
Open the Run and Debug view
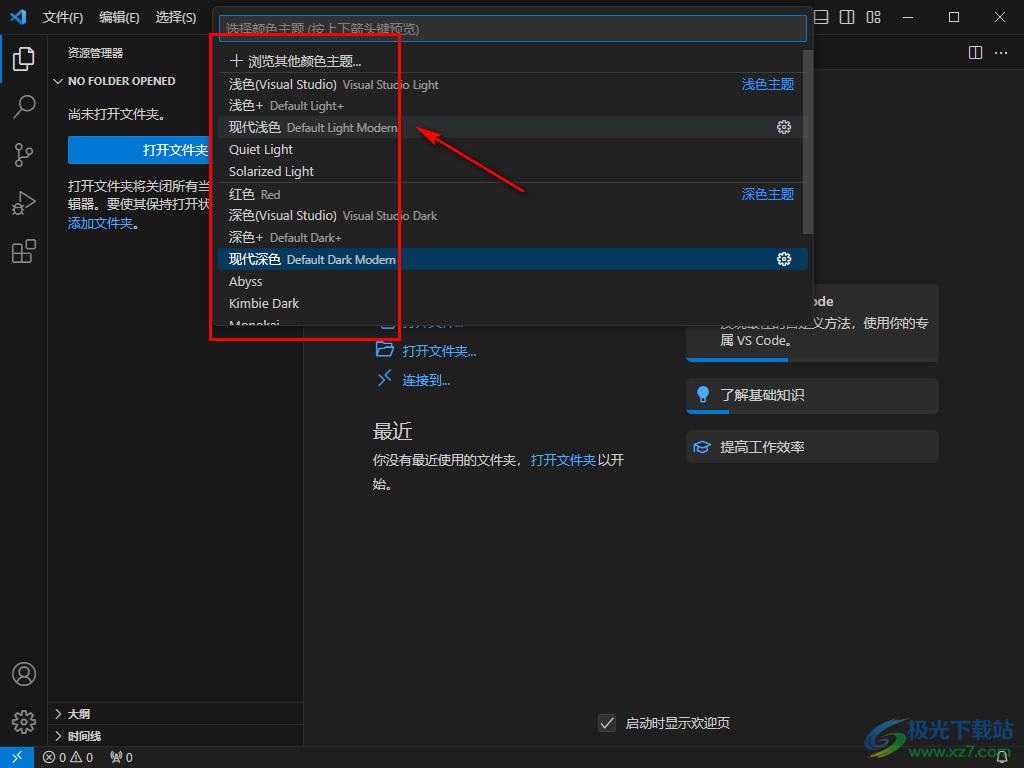[x=24, y=203]
